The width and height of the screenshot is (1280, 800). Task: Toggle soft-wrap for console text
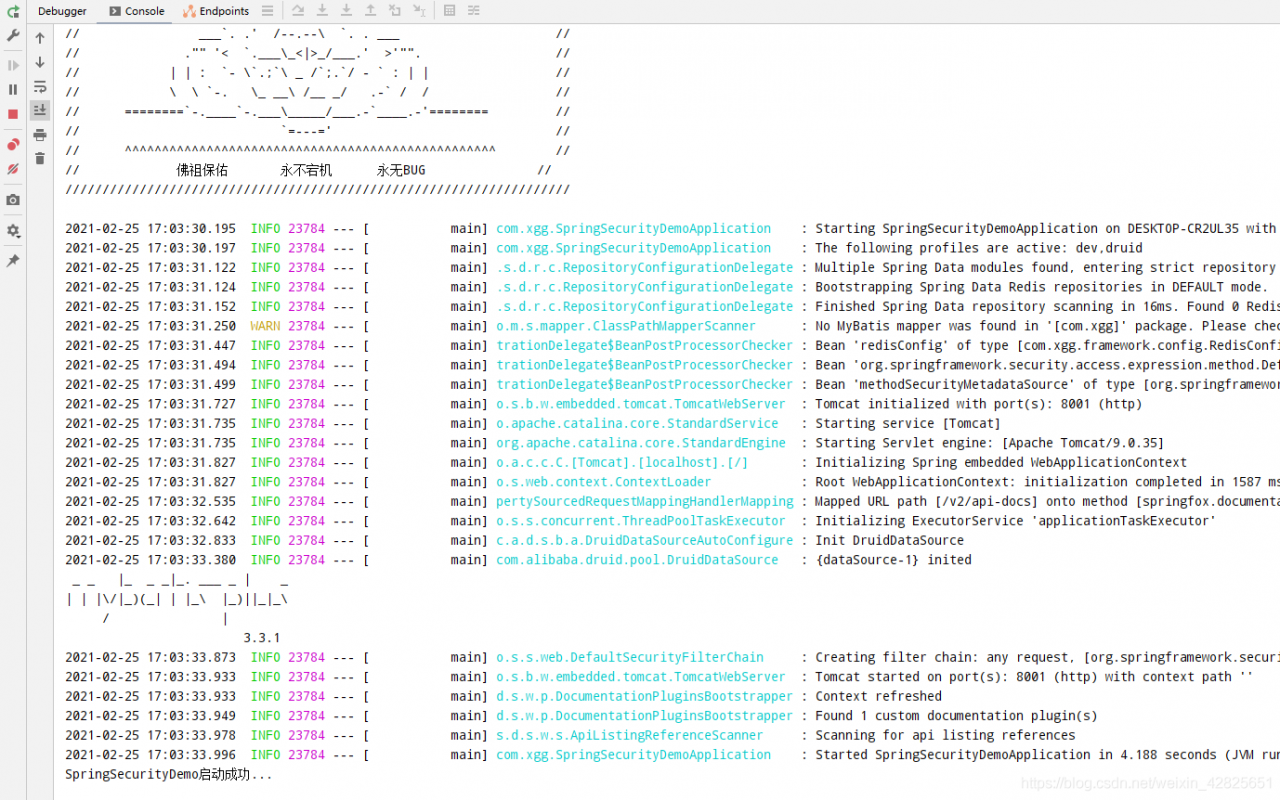point(40,87)
